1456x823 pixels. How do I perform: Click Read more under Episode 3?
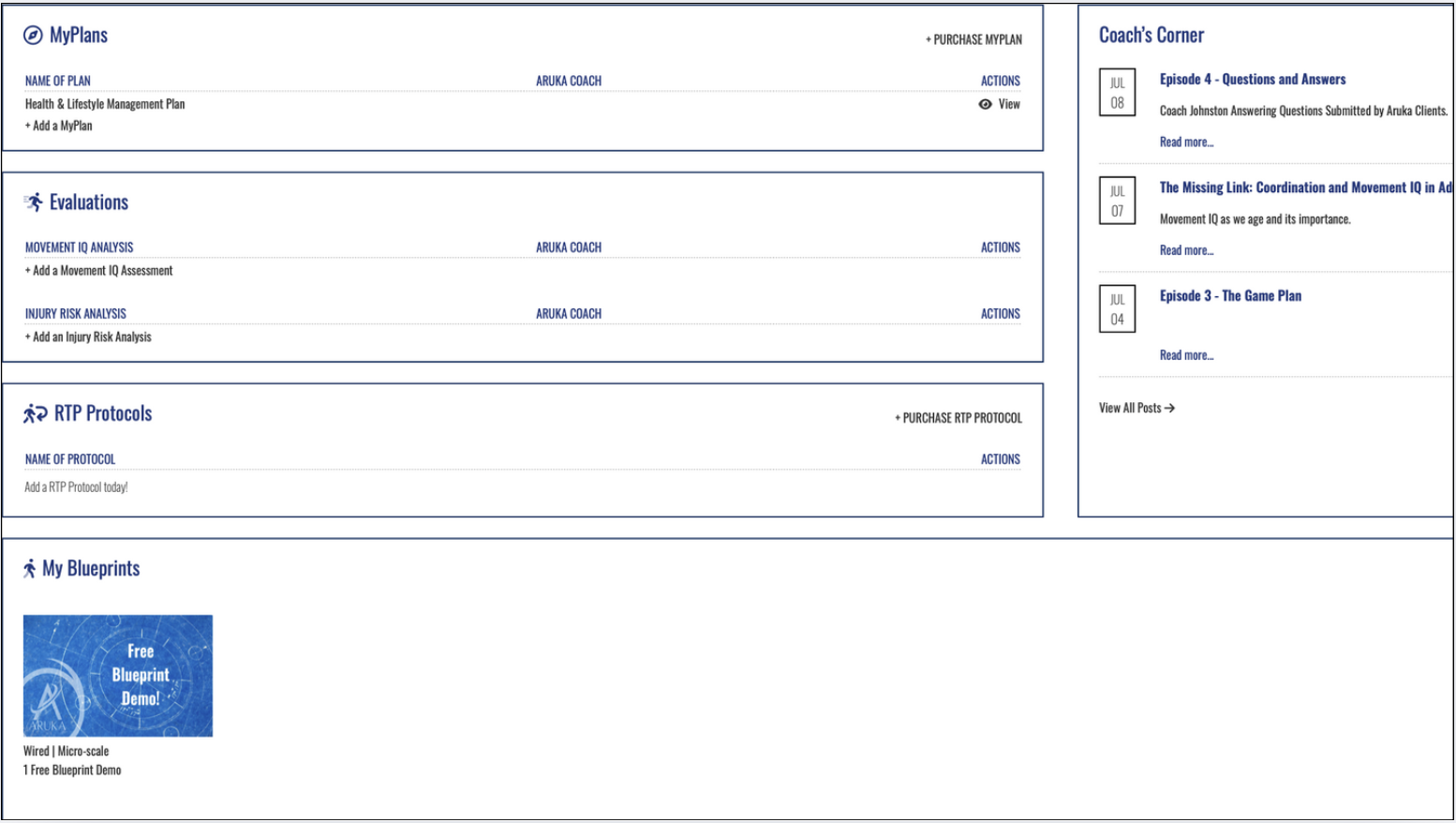[x=1186, y=355]
